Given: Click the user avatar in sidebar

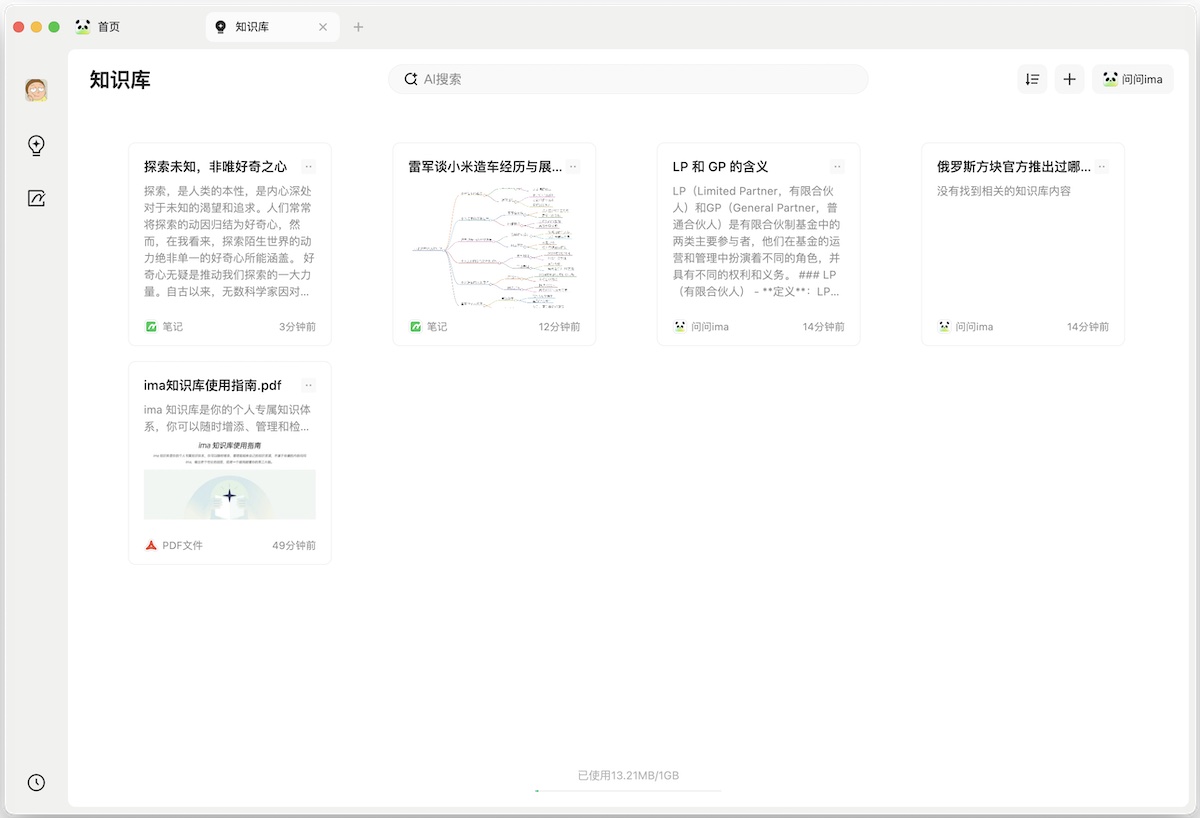Looking at the screenshot, I should point(36,90).
